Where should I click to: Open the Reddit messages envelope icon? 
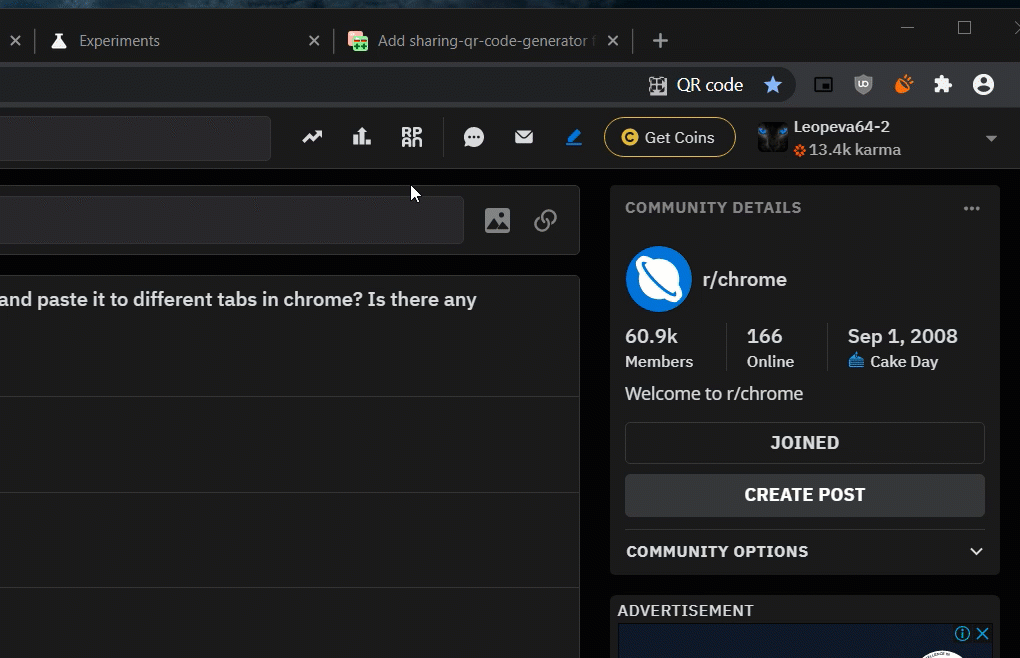point(524,137)
